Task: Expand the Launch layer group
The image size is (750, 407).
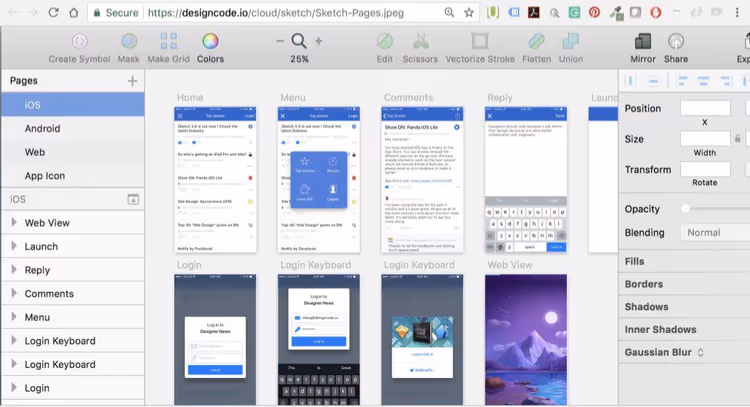Action: pyautogui.click(x=14, y=246)
